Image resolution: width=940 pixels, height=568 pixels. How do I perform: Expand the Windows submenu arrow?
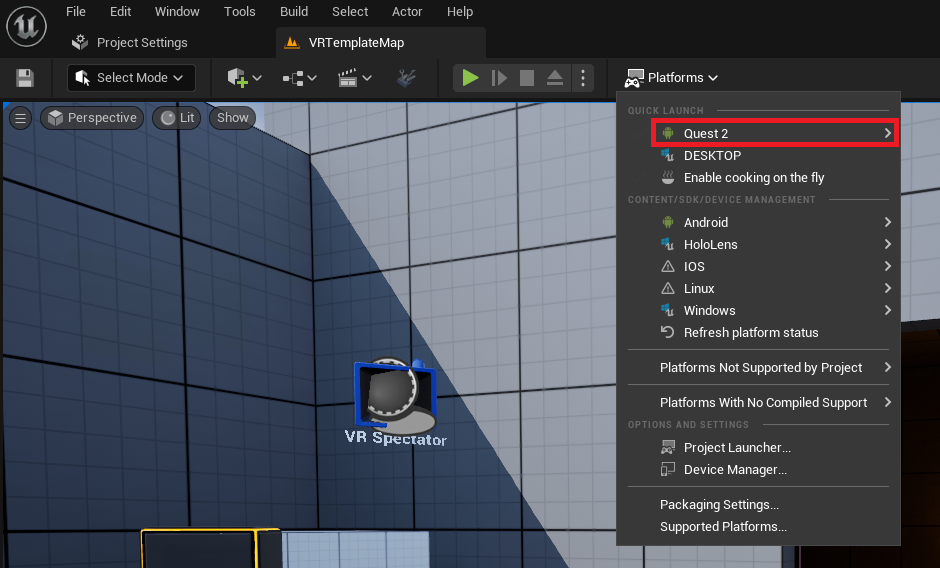coord(888,310)
